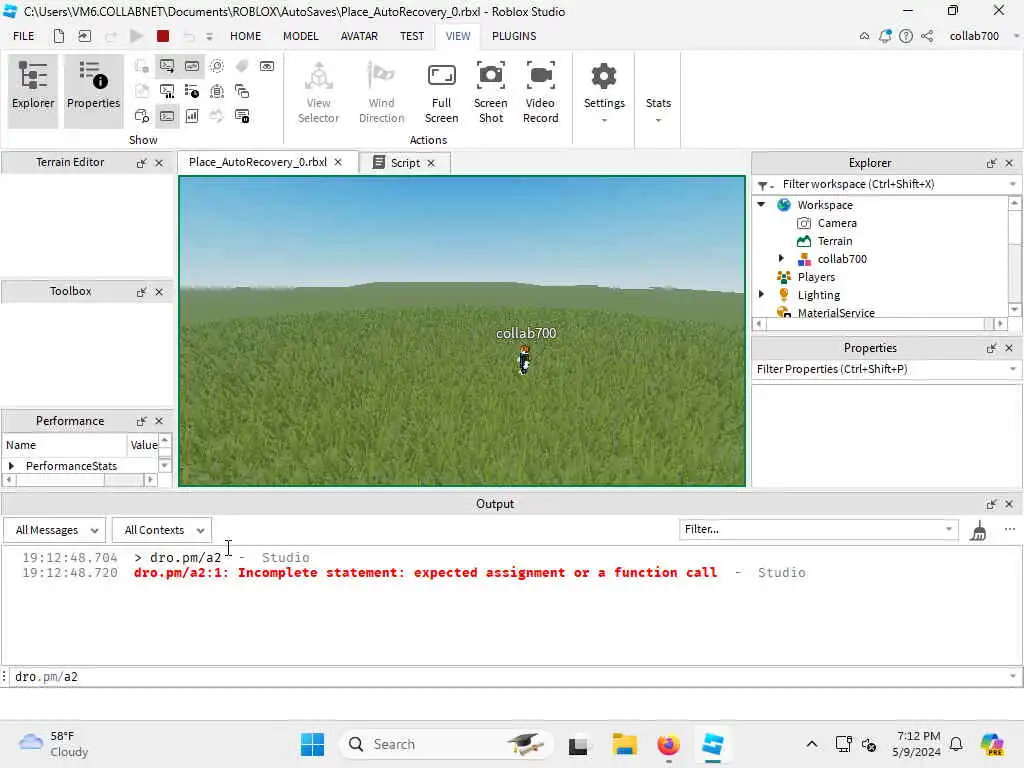This screenshot has height=768, width=1024.
Task: Select Camera in the Explorer tree
Action: pyautogui.click(x=837, y=223)
